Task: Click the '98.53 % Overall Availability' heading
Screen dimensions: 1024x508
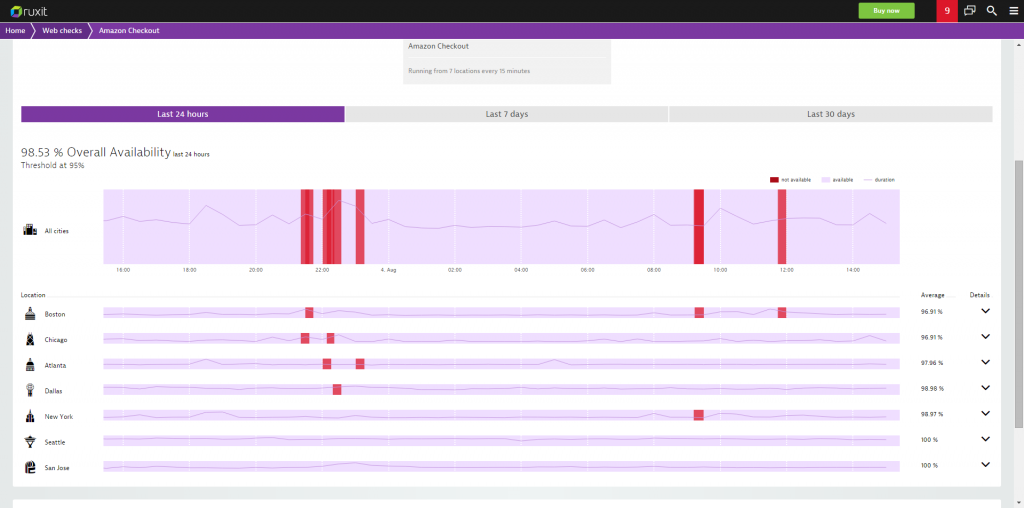Action: click(96, 152)
